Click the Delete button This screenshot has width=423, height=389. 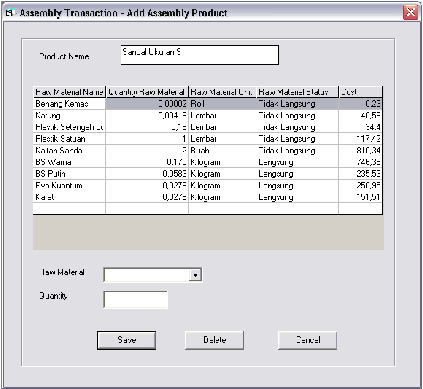click(x=214, y=340)
